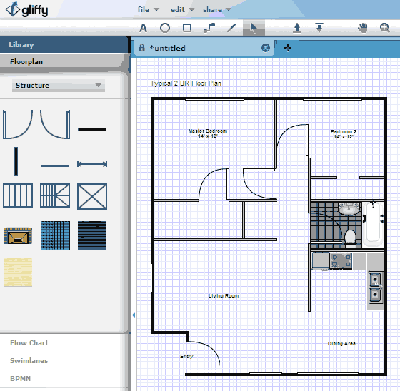Select the Text tool (A) in toolbar

[143, 28]
